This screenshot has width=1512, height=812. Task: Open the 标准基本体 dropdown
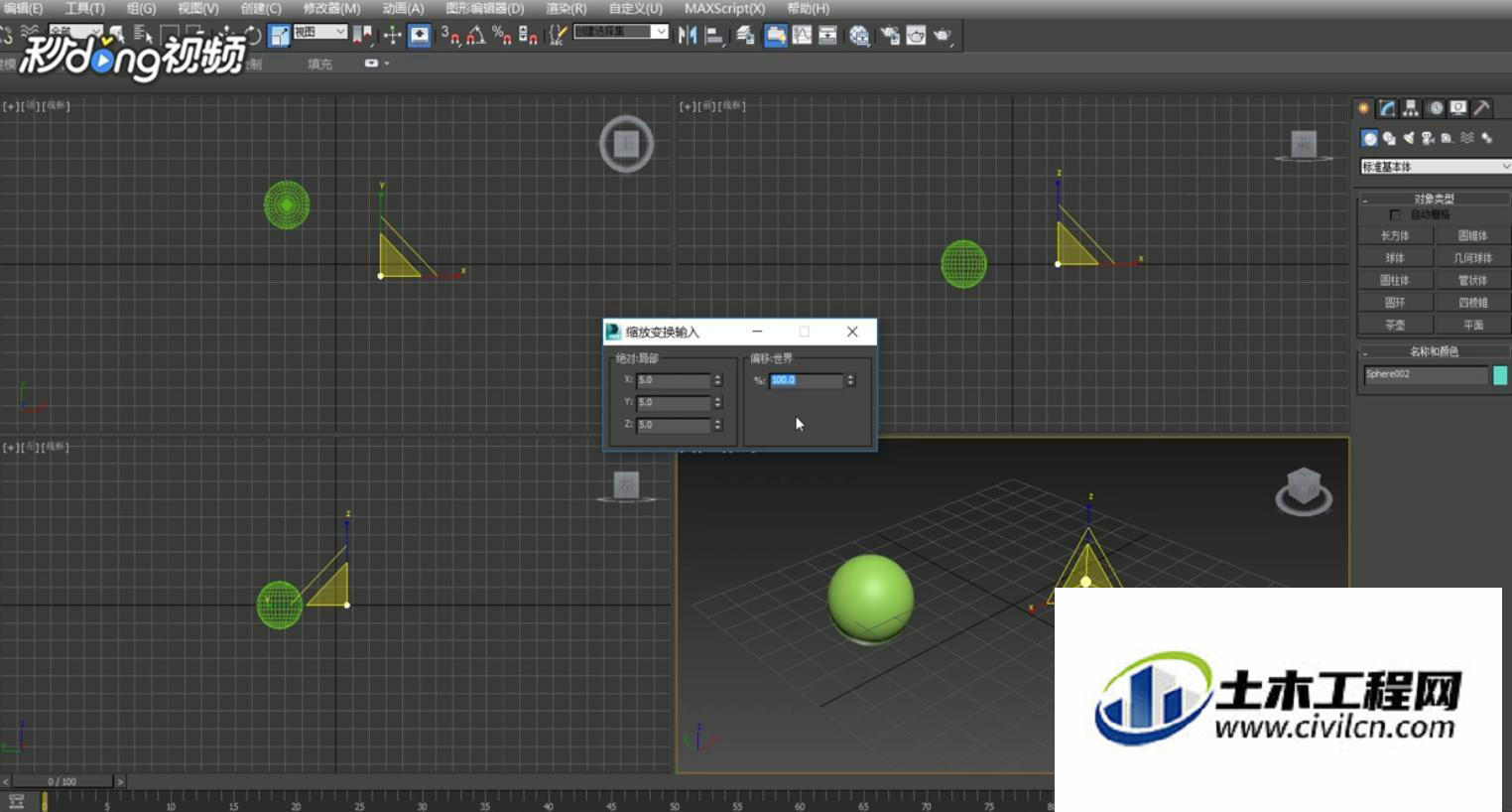(1435, 167)
